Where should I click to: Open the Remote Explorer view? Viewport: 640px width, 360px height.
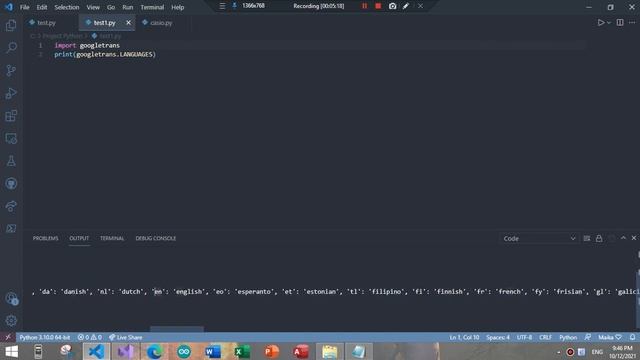pyautogui.click(x=11, y=139)
